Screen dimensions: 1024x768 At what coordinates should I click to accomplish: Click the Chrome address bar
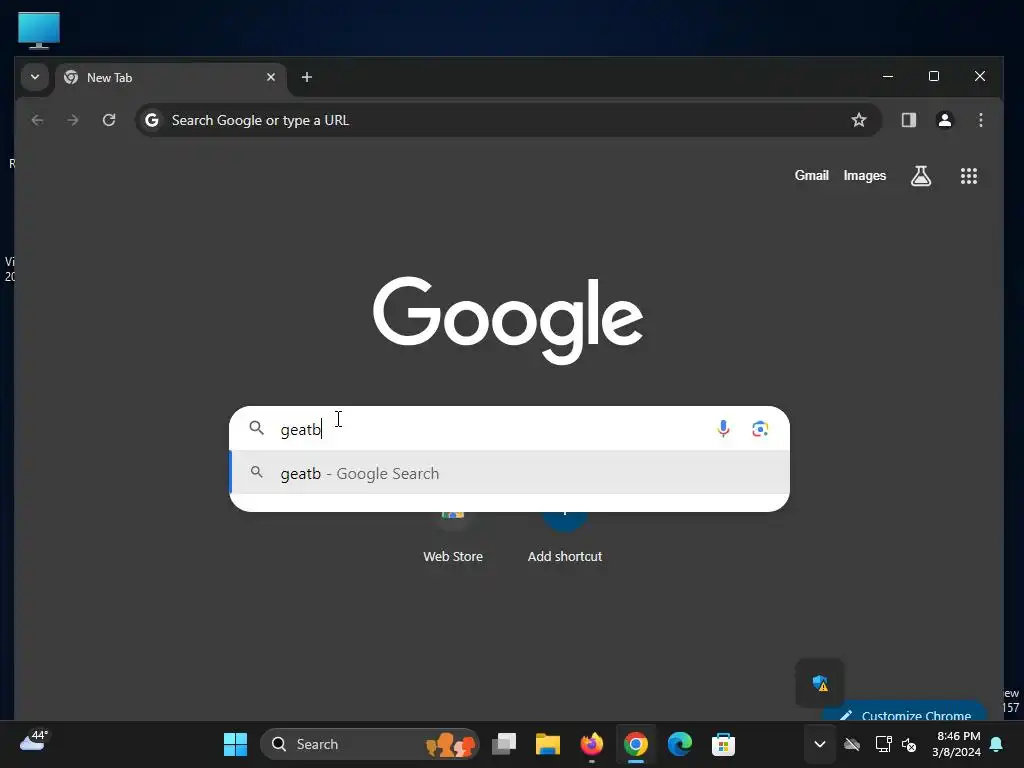(508, 120)
